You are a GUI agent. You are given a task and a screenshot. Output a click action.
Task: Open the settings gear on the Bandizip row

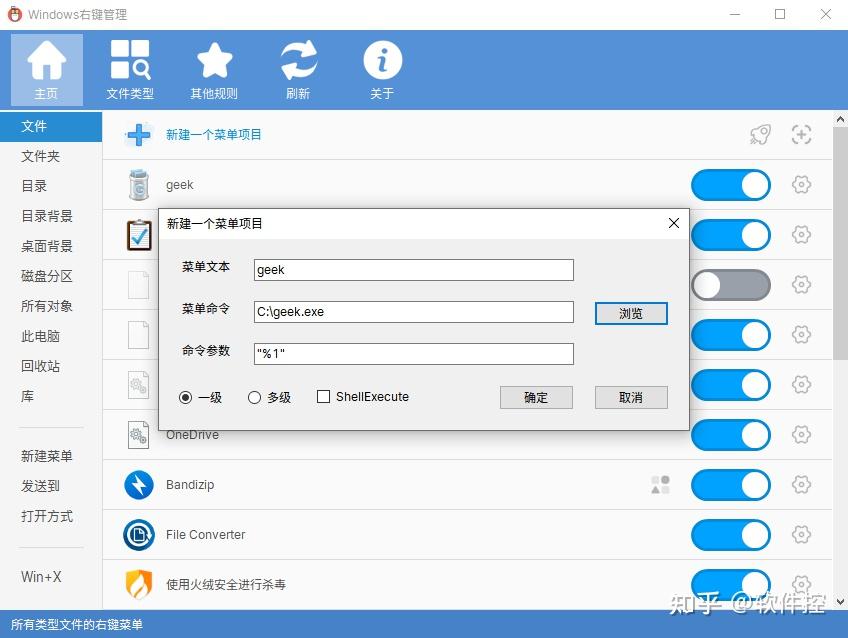pos(801,485)
